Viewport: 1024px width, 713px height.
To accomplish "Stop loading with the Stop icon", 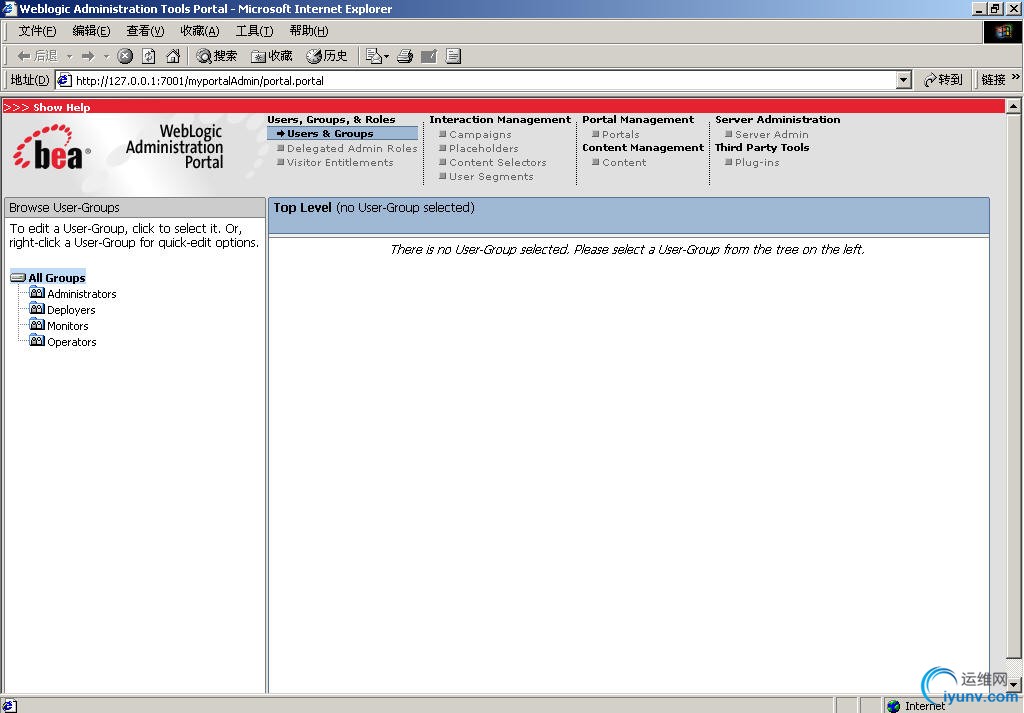I will click(125, 56).
